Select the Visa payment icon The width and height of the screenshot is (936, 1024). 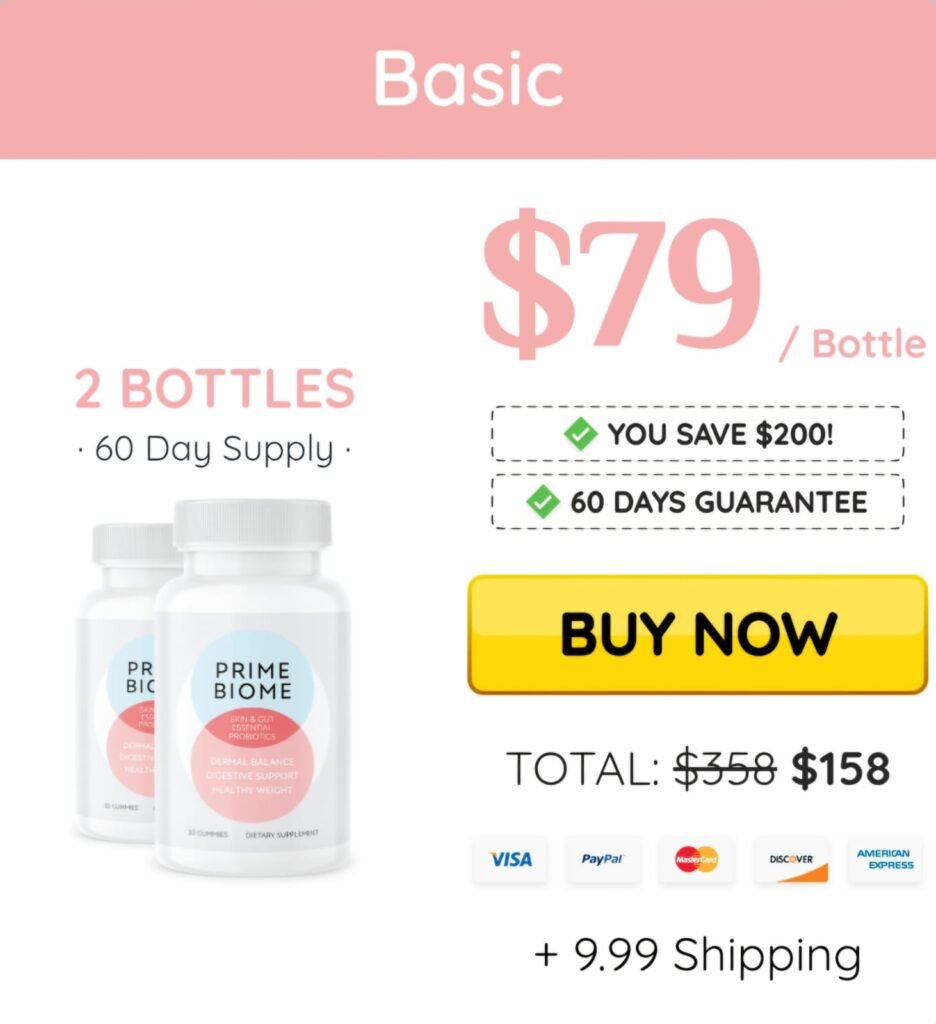click(x=510, y=859)
